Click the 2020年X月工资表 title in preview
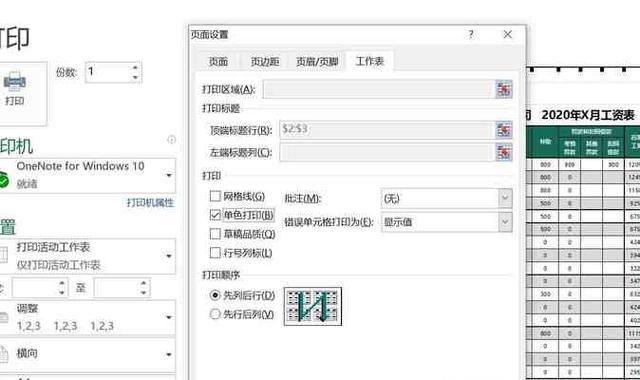The image size is (640, 380). tap(588, 116)
